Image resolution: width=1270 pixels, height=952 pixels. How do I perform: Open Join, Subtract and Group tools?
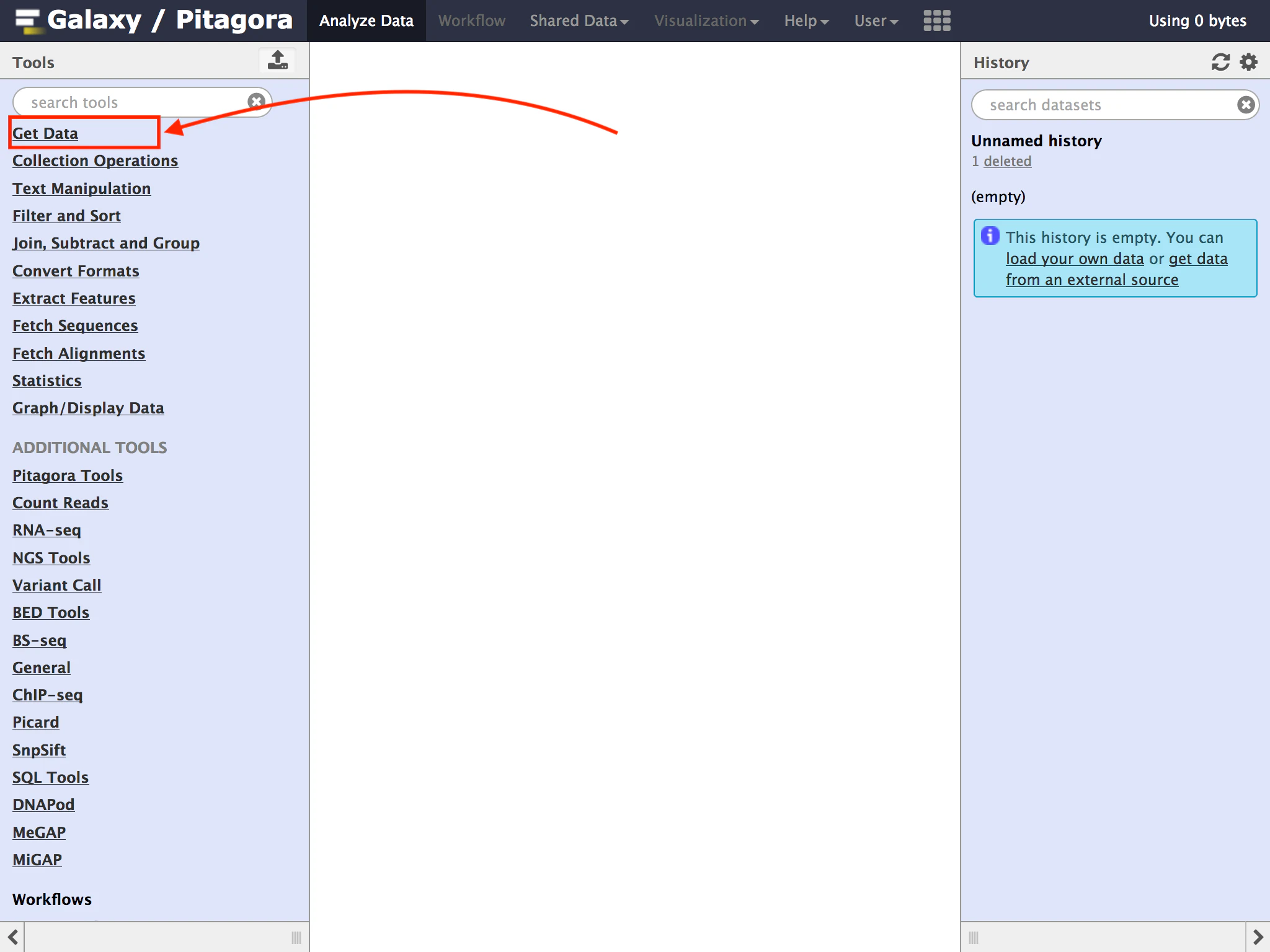point(106,243)
